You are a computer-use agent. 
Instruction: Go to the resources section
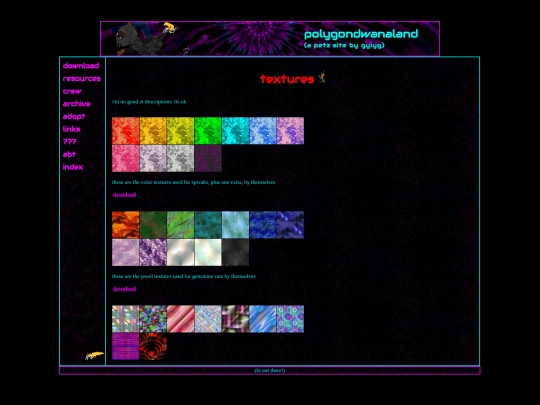tap(82, 79)
